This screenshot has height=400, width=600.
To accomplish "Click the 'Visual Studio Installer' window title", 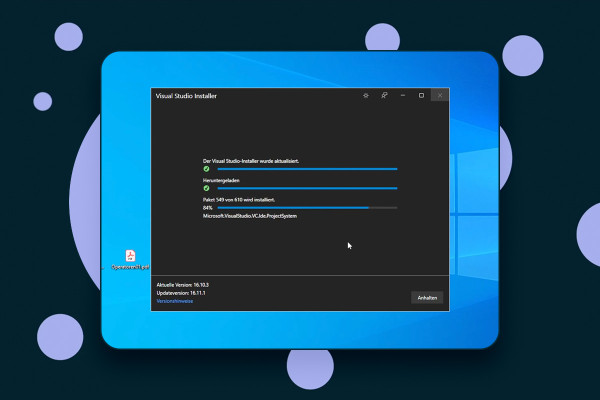I will point(186,96).
